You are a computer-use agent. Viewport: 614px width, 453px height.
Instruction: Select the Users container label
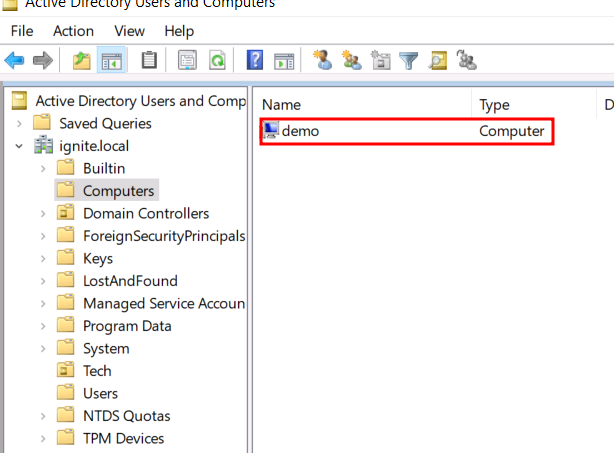coord(100,393)
